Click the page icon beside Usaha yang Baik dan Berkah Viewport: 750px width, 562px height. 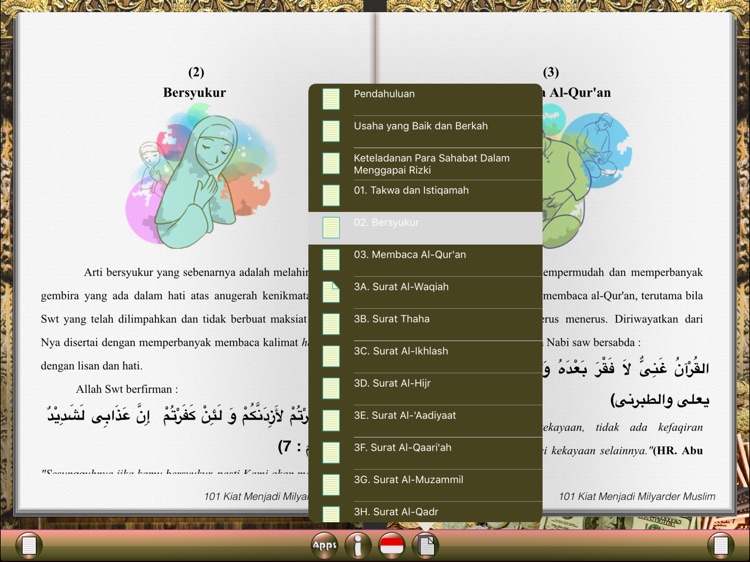pyautogui.click(x=331, y=131)
